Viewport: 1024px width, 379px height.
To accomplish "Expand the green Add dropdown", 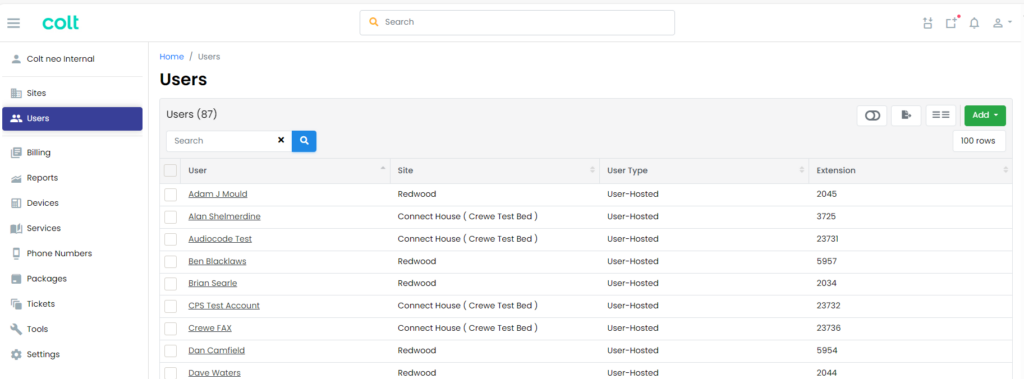I will pyautogui.click(x=985, y=115).
